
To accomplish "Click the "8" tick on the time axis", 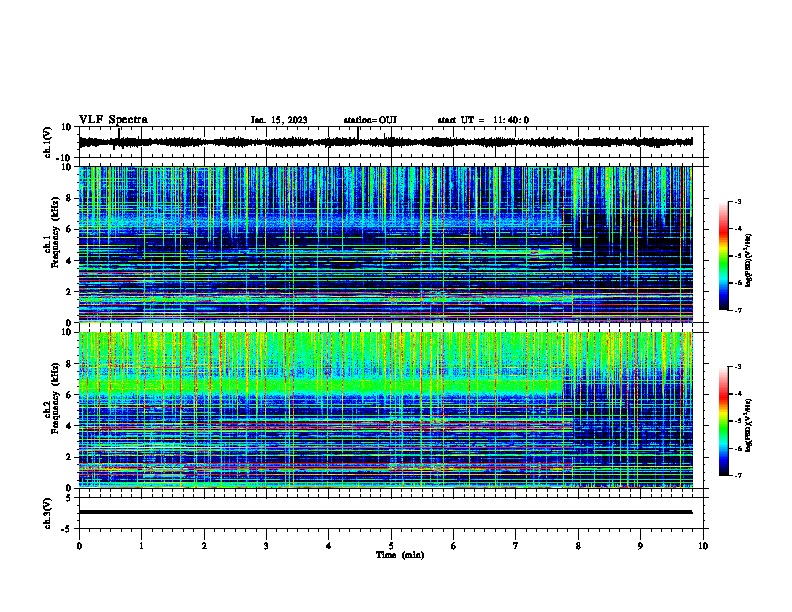I will pos(578,546).
